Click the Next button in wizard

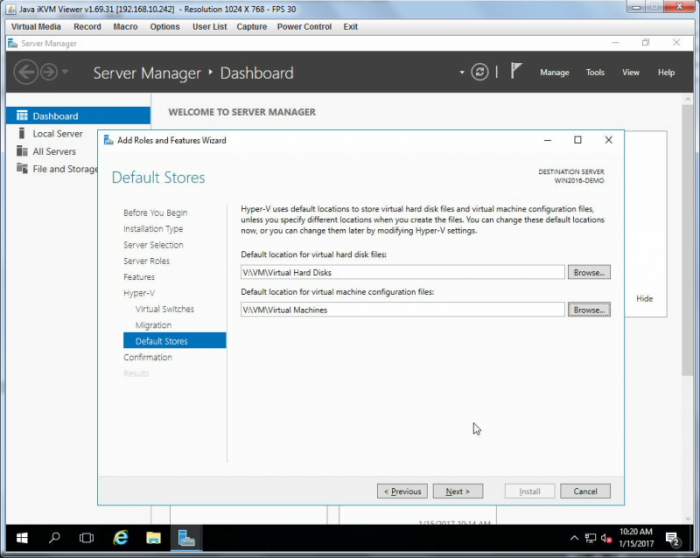point(458,491)
